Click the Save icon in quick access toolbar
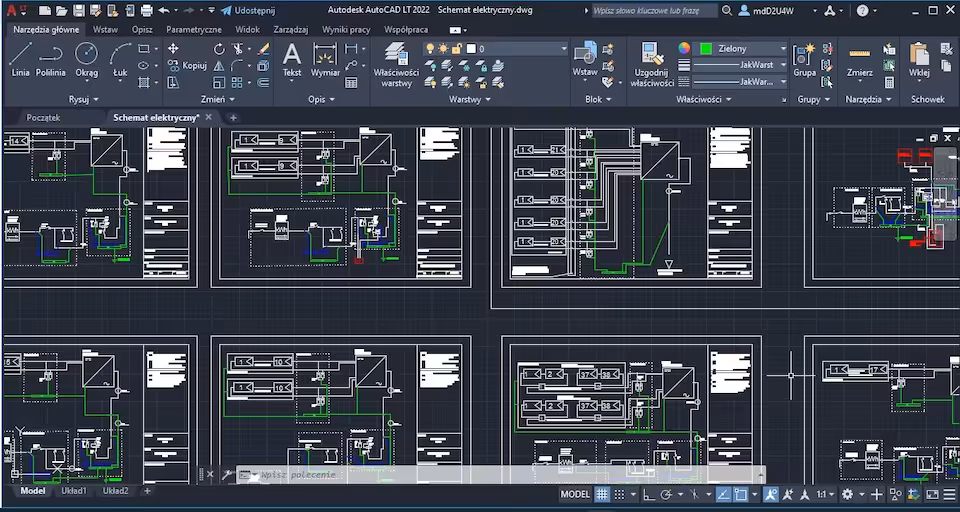Image resolution: width=960 pixels, height=512 pixels. coord(79,10)
